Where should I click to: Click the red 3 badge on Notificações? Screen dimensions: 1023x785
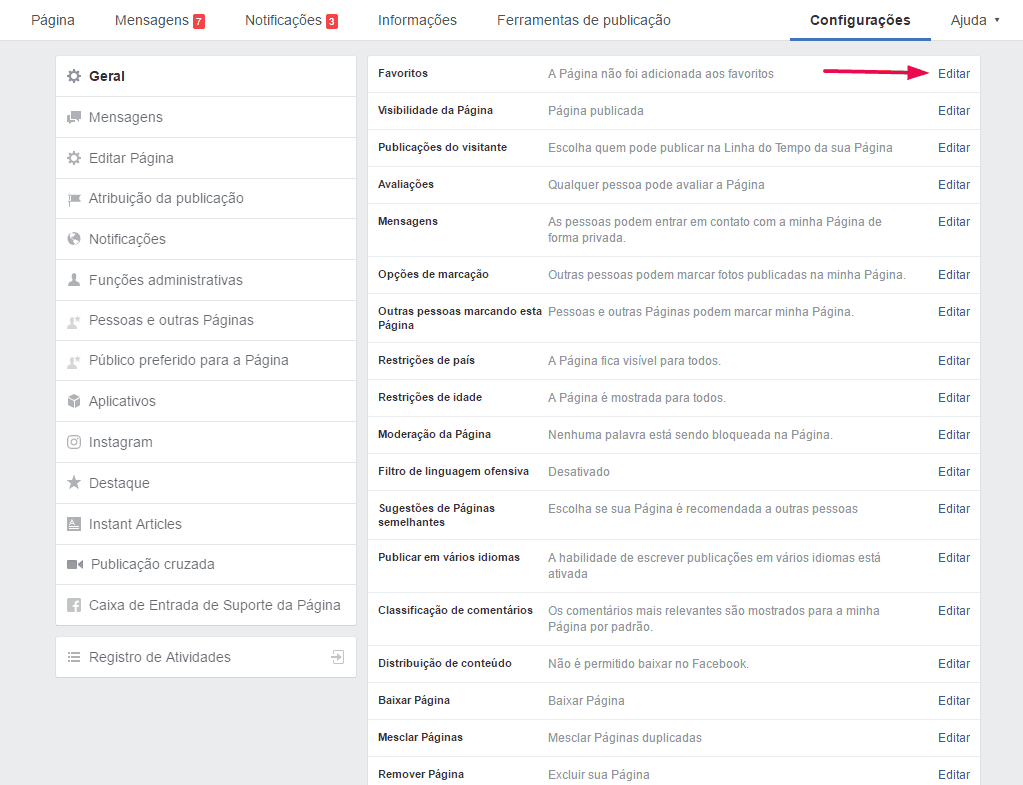[332, 22]
